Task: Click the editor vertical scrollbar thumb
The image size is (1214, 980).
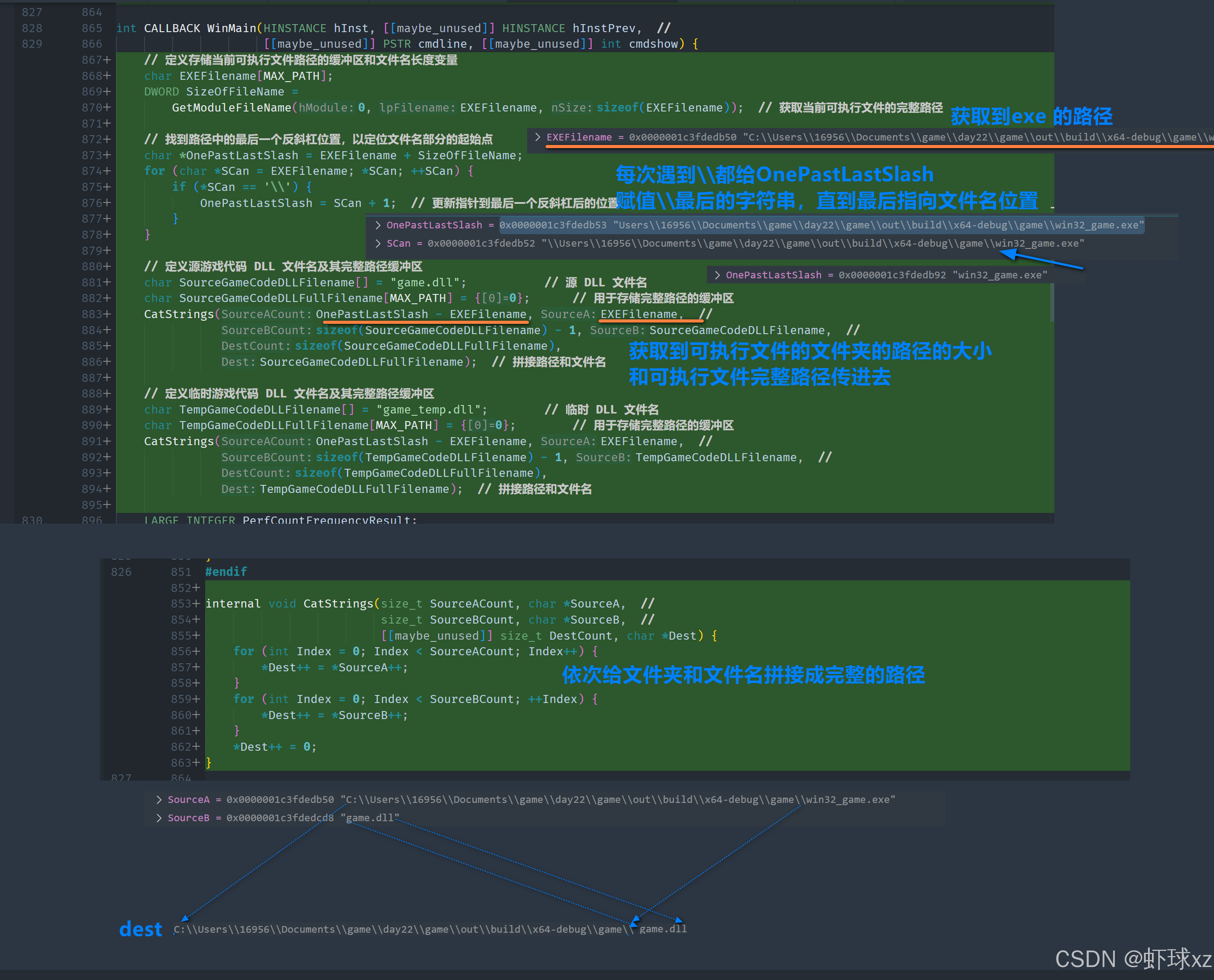Action: pos(1052,302)
